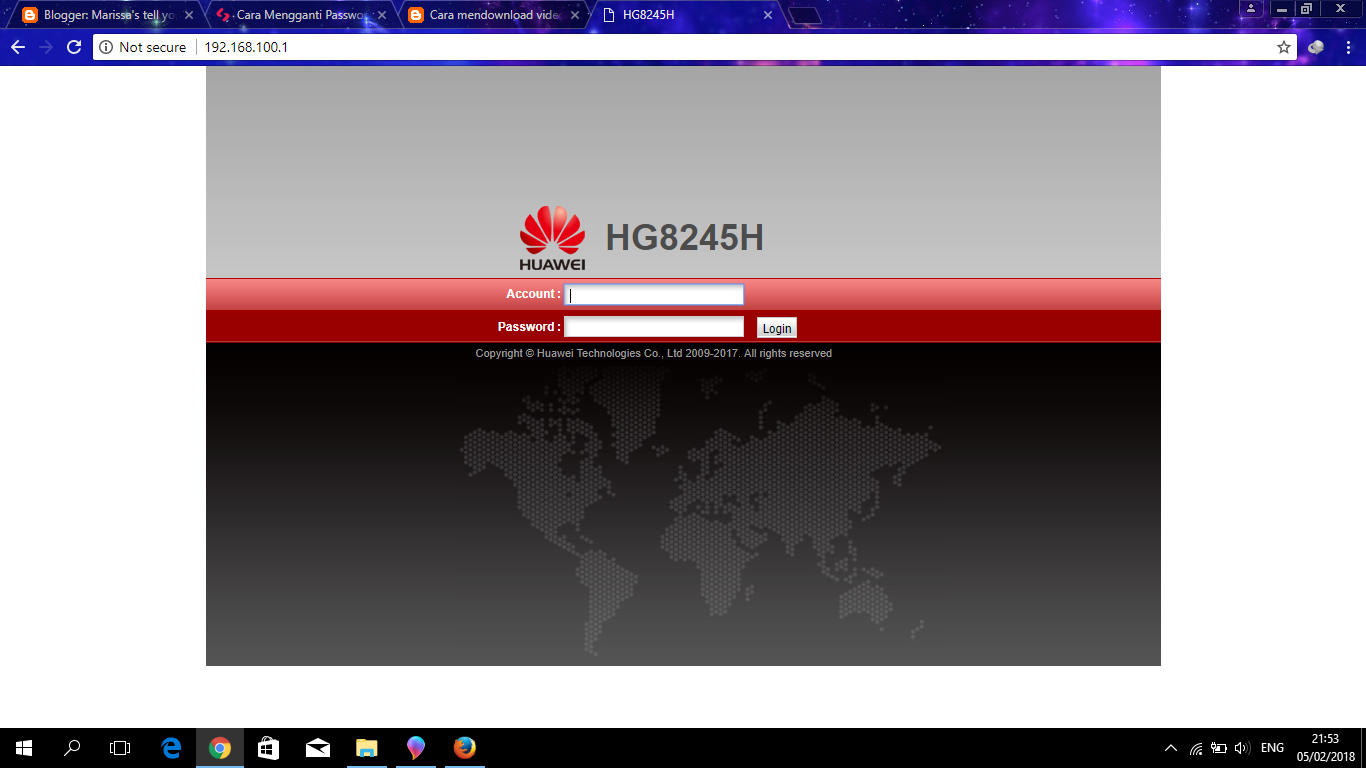The width and height of the screenshot is (1366, 768).
Task: Switch to the Blogger Marisse's tab
Action: click(x=100, y=15)
